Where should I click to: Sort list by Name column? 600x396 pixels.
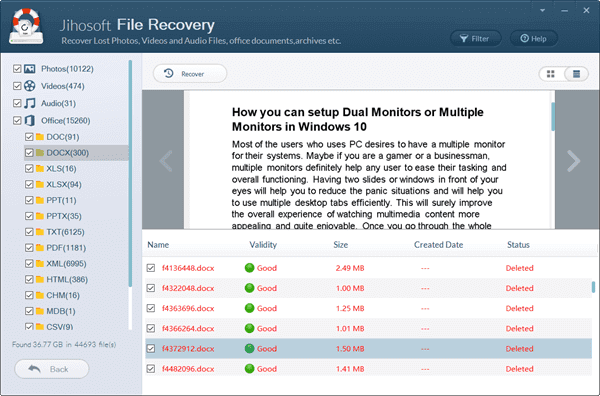[158, 245]
